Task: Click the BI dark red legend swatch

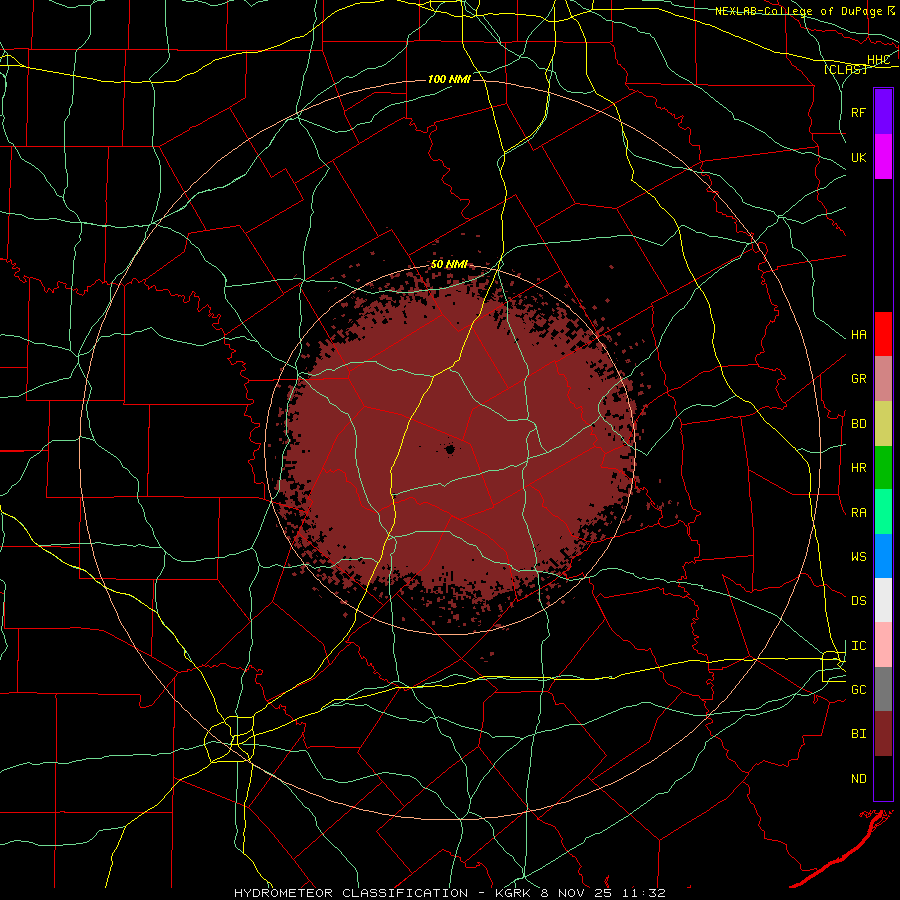Action: pos(883,734)
